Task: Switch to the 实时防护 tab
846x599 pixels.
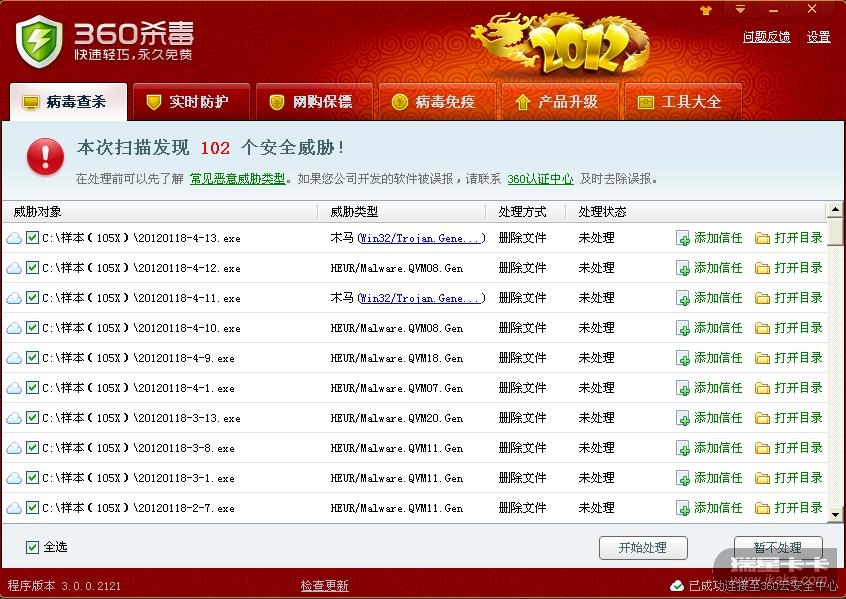Action: pyautogui.click(x=191, y=101)
